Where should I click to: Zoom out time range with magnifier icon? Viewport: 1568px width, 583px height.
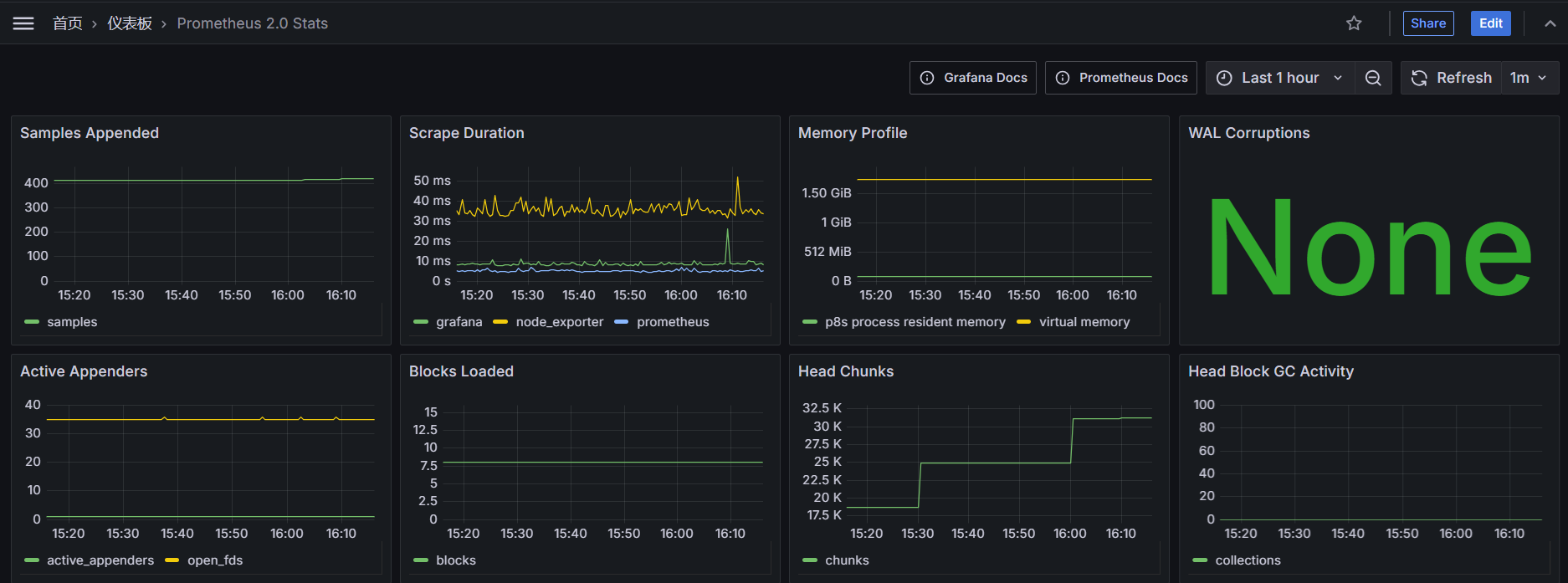click(1373, 78)
